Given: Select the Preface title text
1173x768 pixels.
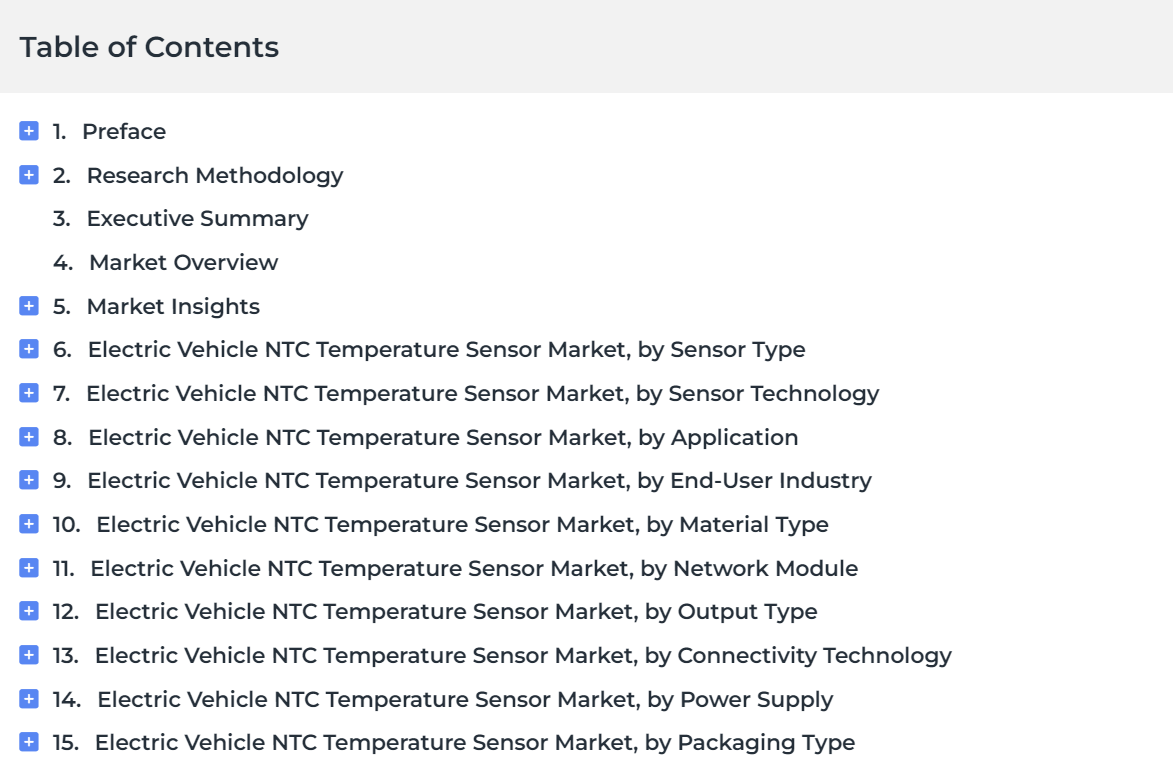Looking at the screenshot, I should point(124,132).
